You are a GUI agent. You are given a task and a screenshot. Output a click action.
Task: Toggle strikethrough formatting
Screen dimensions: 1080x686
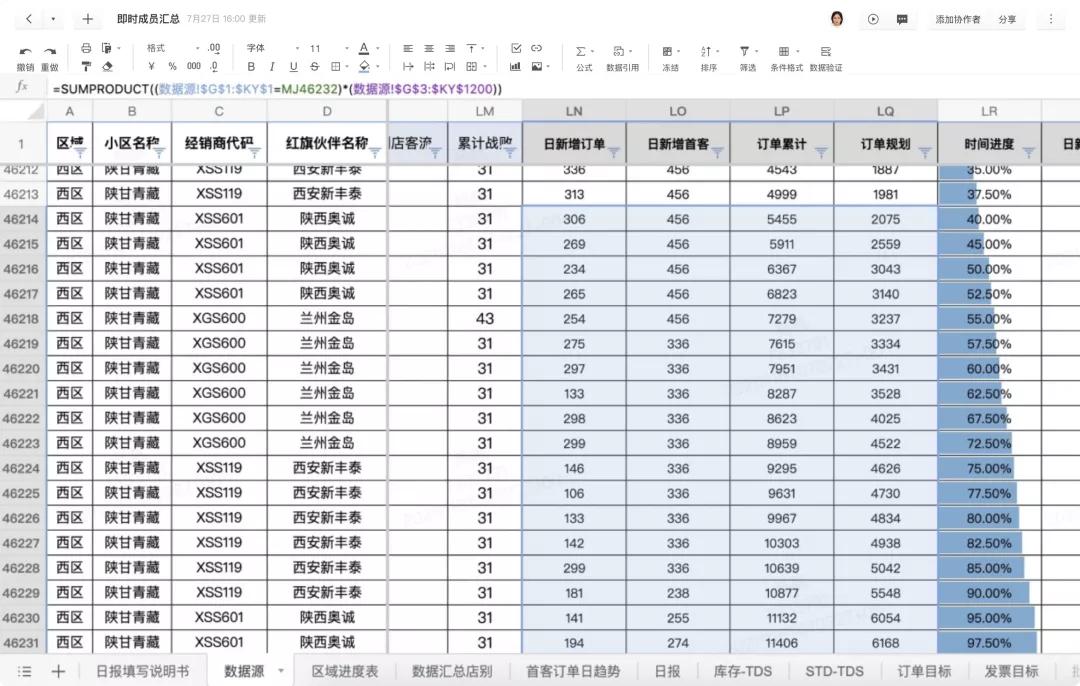coord(313,64)
